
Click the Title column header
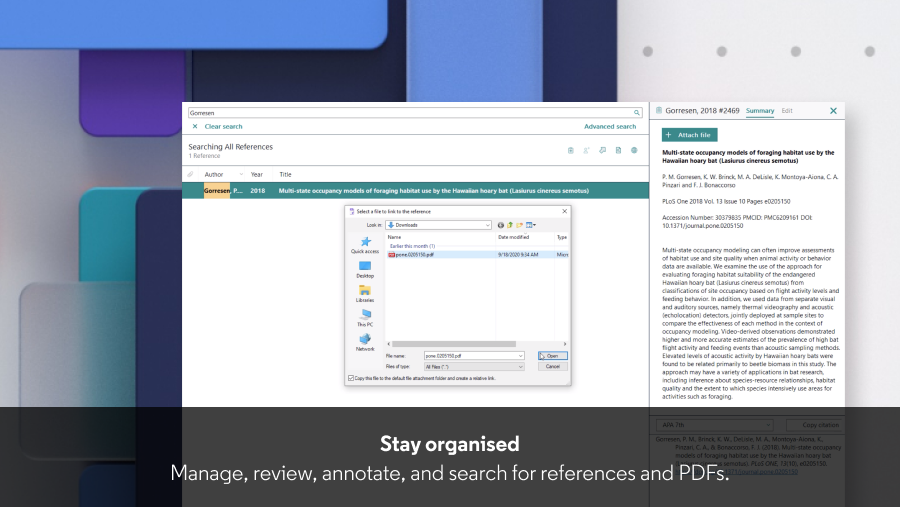tap(285, 175)
